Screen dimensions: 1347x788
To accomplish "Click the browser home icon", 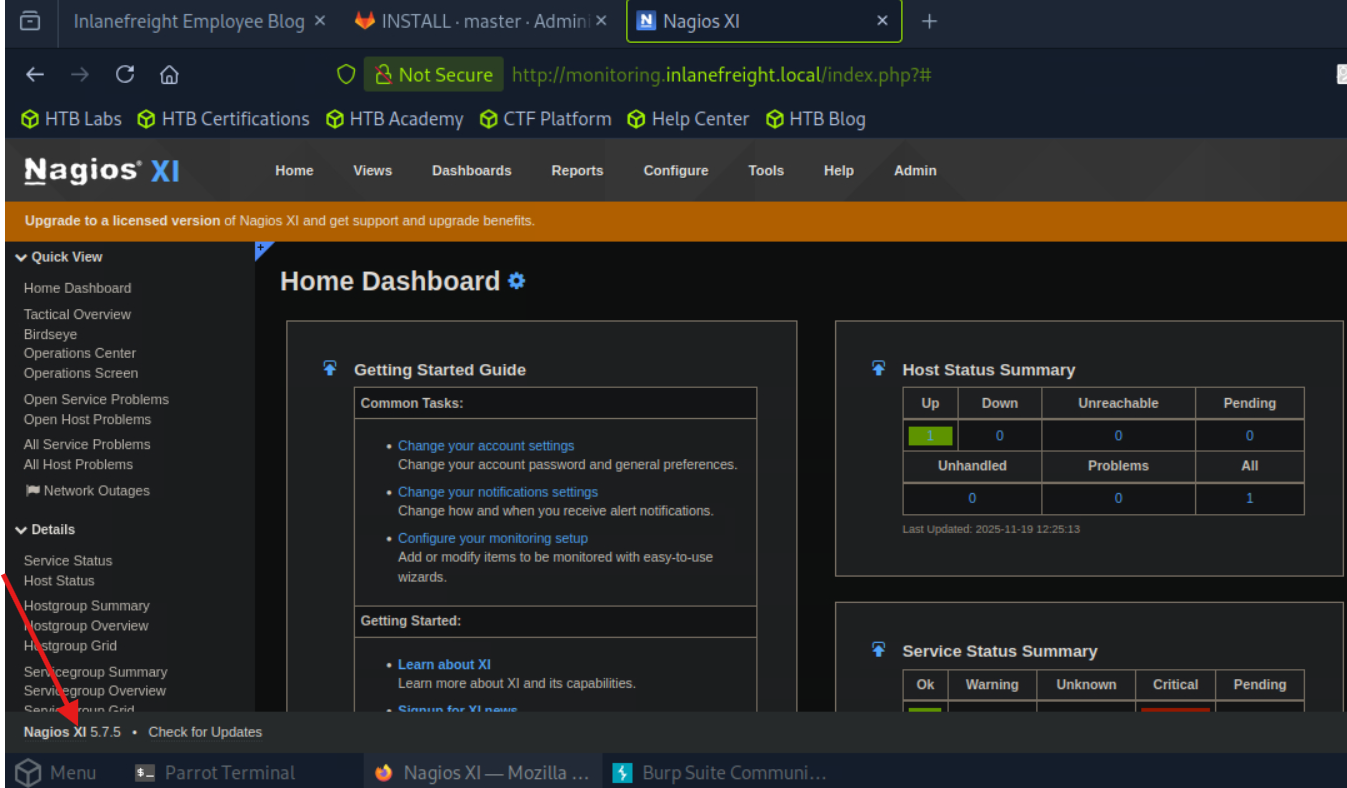I will point(169,75).
